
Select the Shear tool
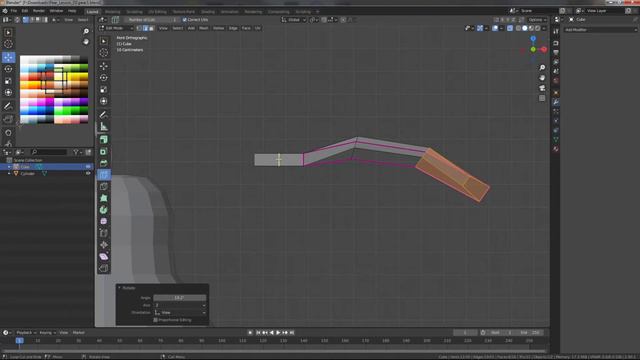tap(104, 257)
